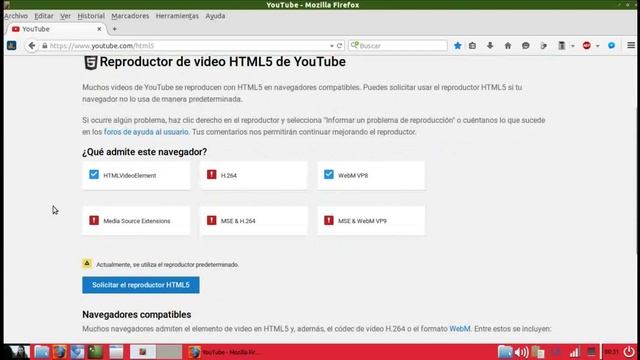This screenshot has width=640, height=360.
Task: Click the extension icon left of back button
Action: click(x=11, y=46)
